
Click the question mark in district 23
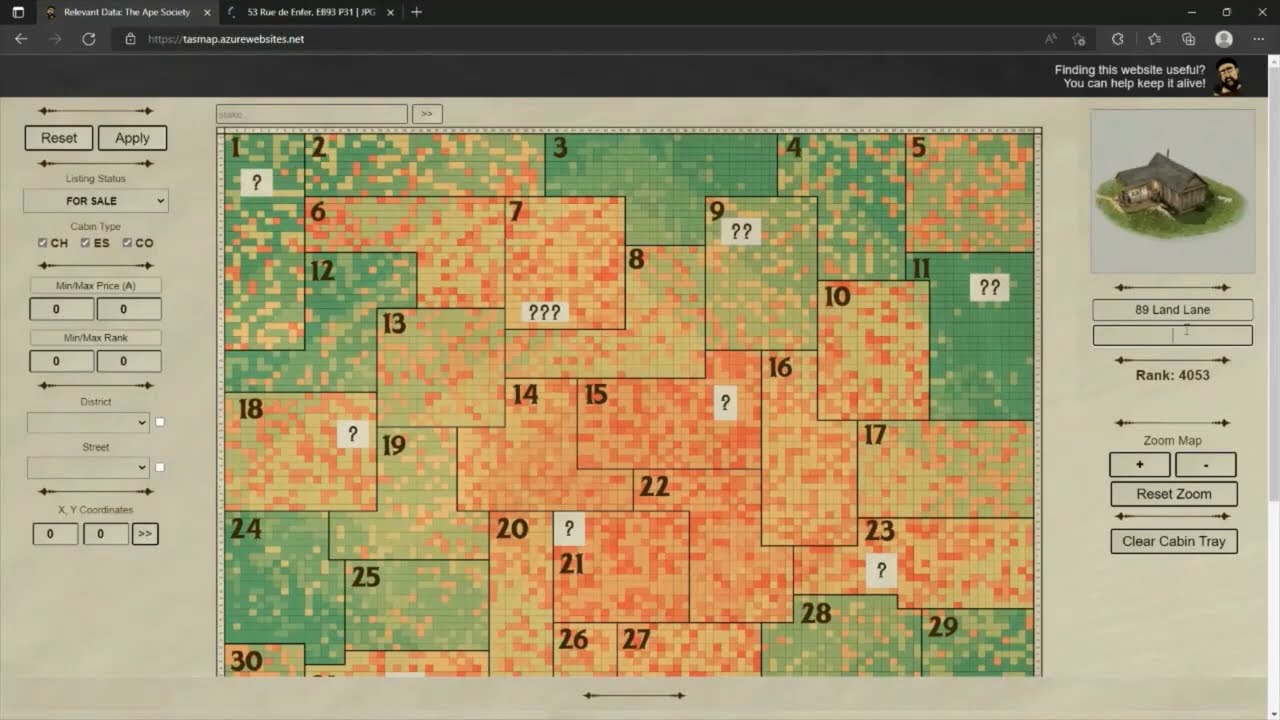881,570
